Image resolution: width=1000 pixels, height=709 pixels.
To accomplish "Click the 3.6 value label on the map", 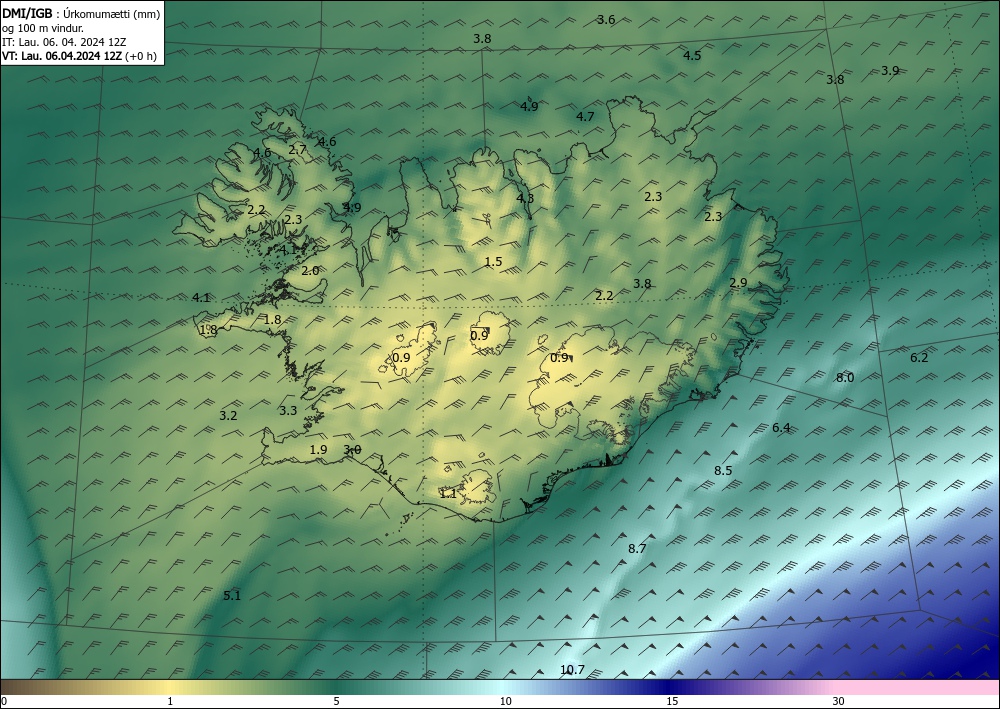I will click(606, 20).
